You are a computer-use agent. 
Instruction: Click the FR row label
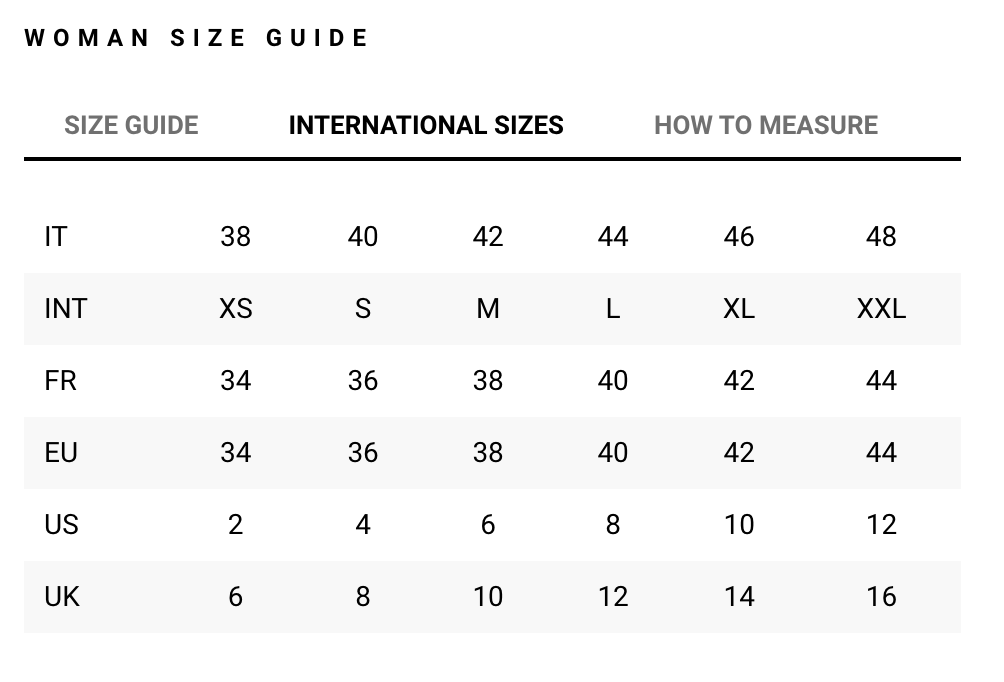tap(60, 381)
